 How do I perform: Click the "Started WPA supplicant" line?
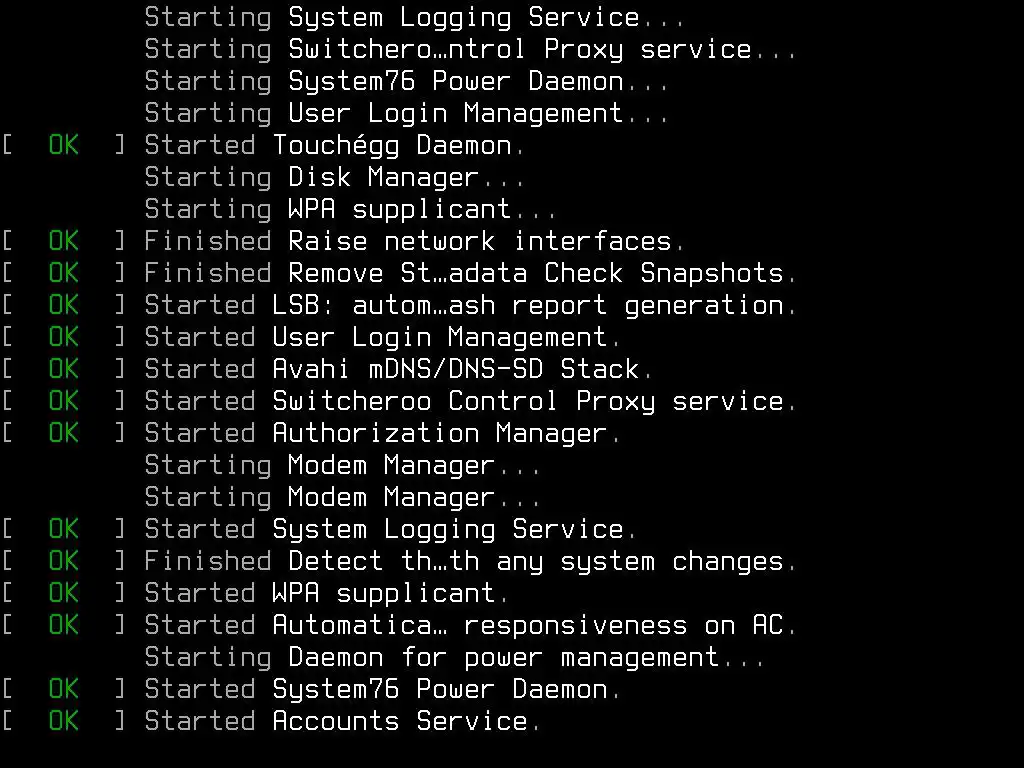tap(326, 593)
